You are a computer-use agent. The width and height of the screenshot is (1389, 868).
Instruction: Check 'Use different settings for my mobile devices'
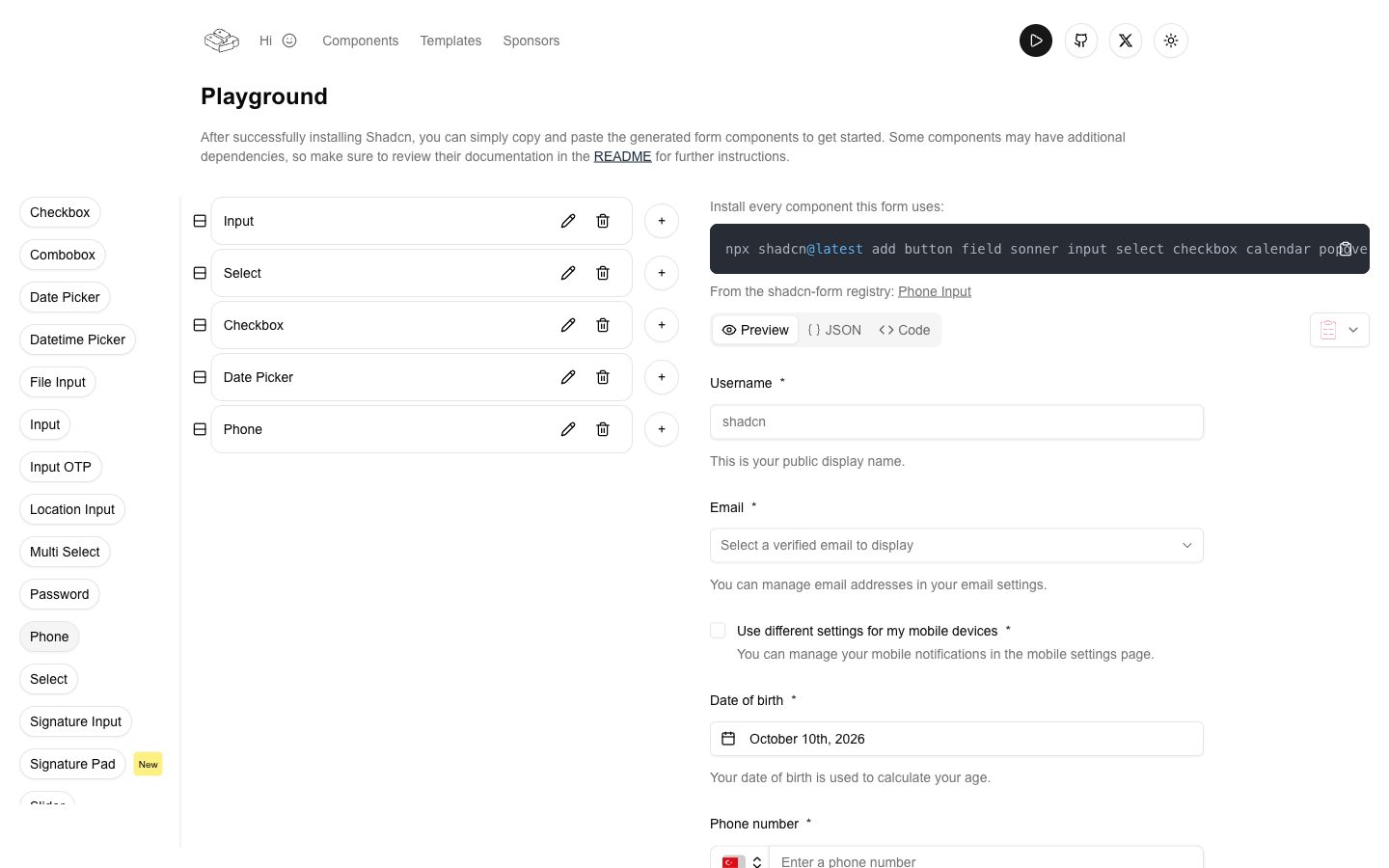pos(718,630)
